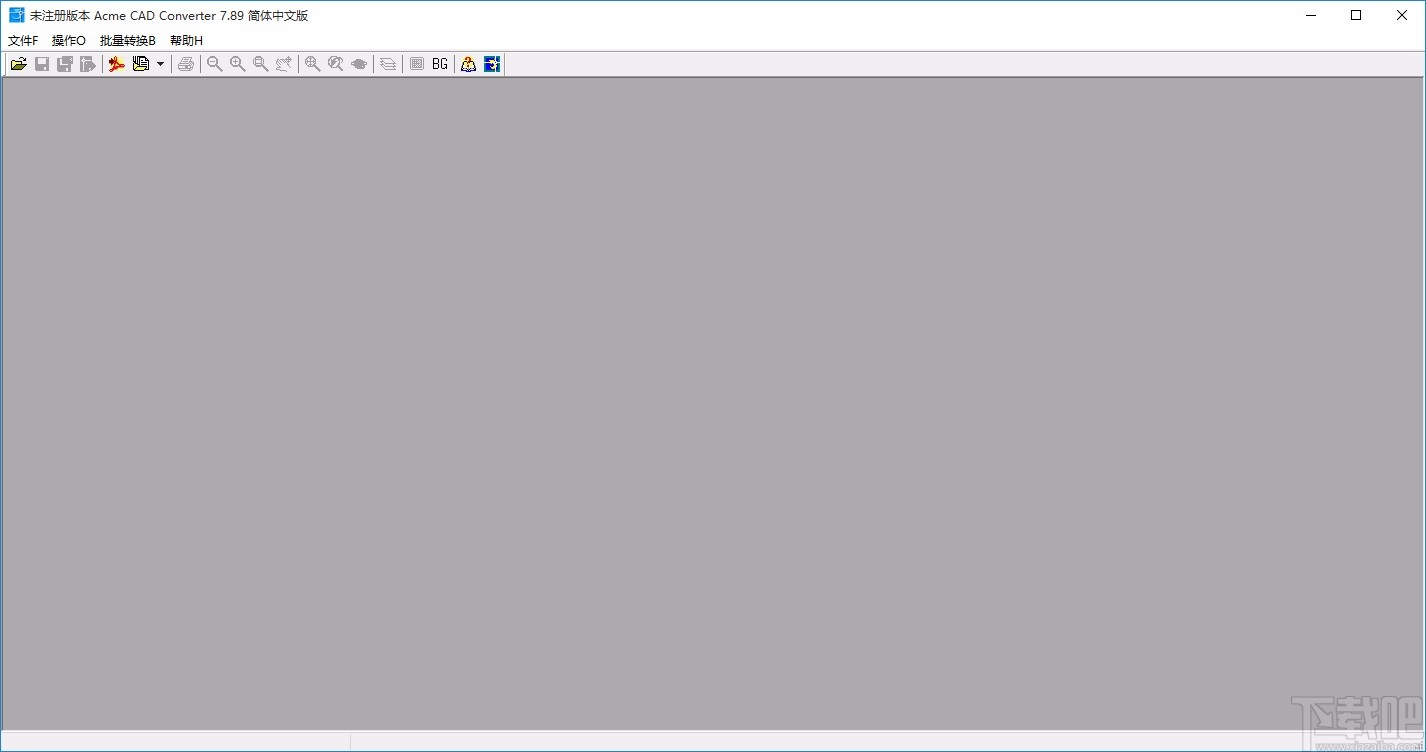This screenshot has width=1426, height=752.
Task: Open the 批量转换B batch conversion menu
Action: point(126,40)
